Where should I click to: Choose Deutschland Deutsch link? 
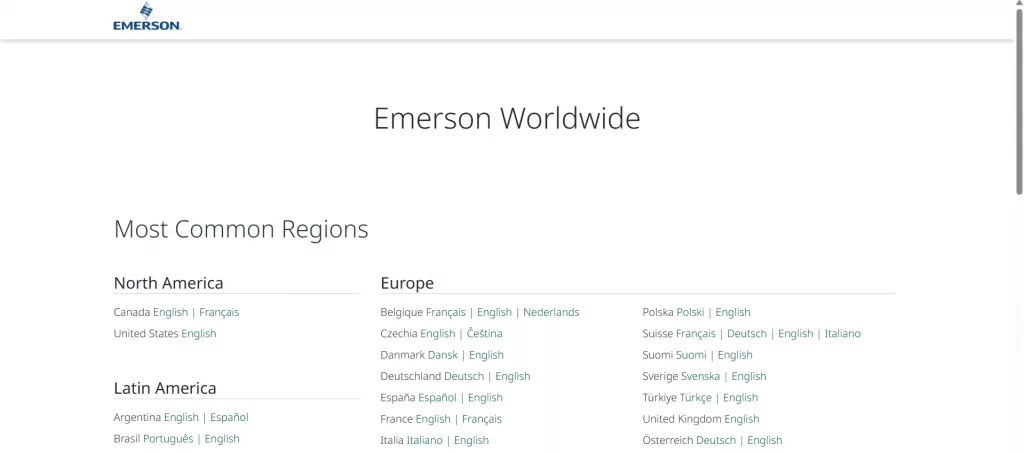[464, 377]
